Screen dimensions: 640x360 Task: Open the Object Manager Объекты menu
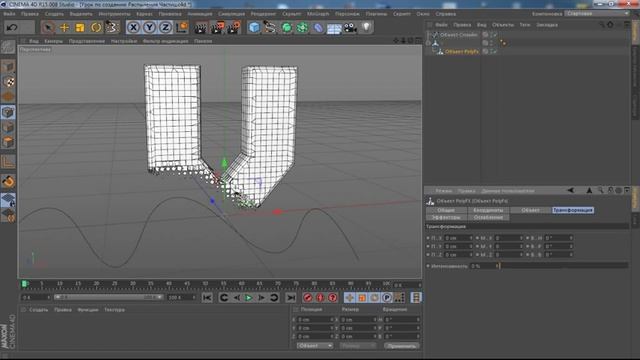tap(502, 25)
